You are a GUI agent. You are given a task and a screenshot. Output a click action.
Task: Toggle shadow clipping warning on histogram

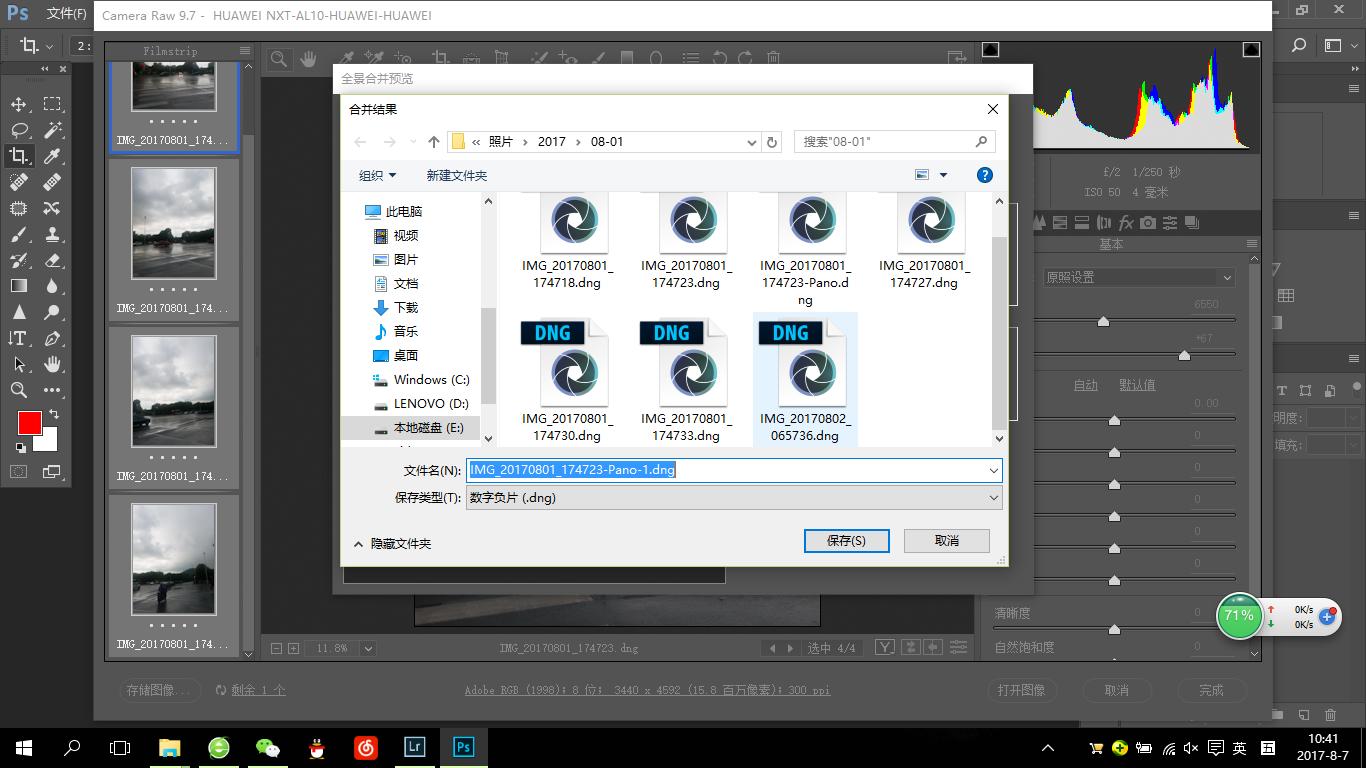(x=990, y=50)
